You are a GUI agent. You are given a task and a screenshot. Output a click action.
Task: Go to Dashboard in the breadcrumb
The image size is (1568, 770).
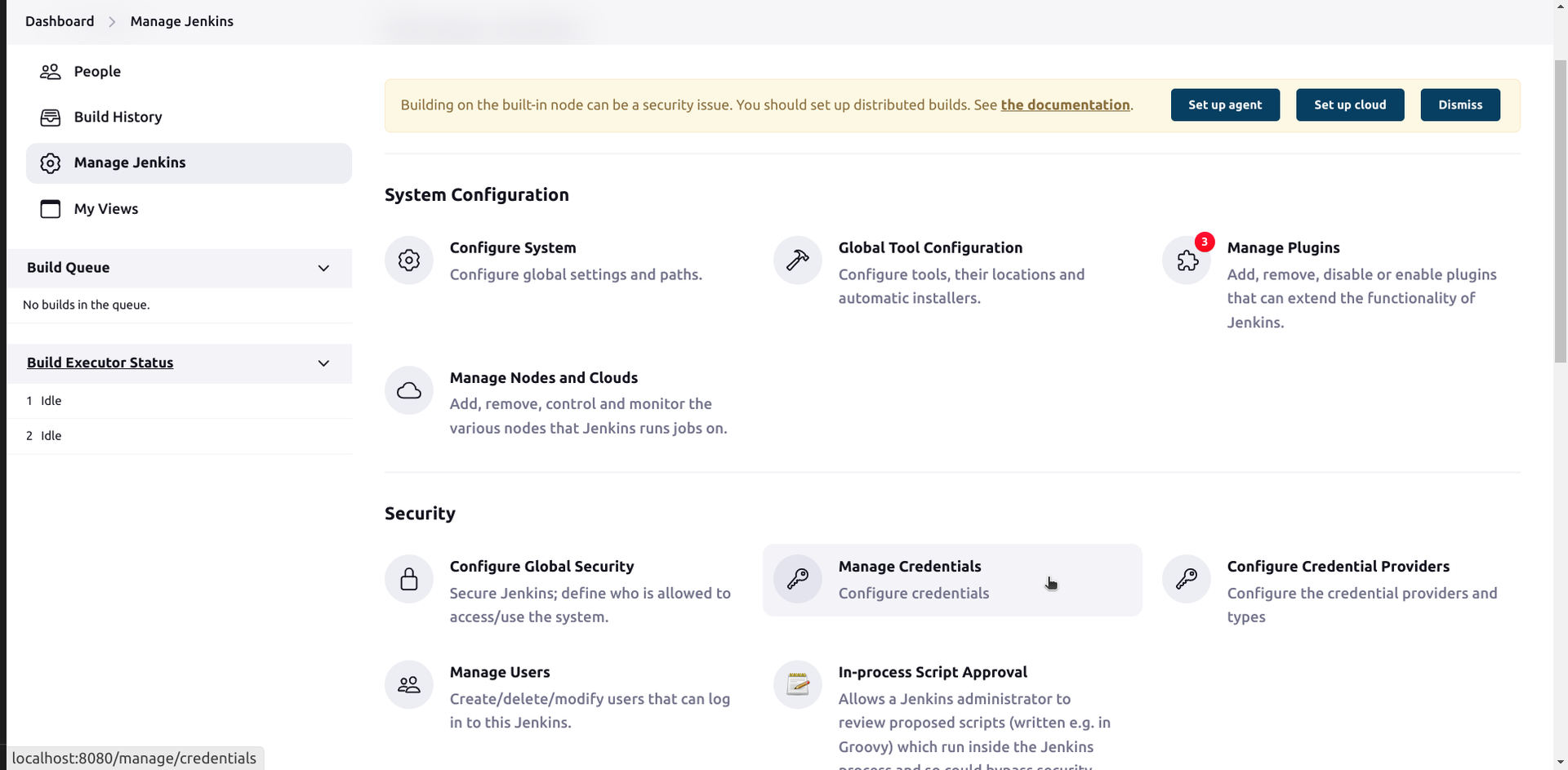60,21
